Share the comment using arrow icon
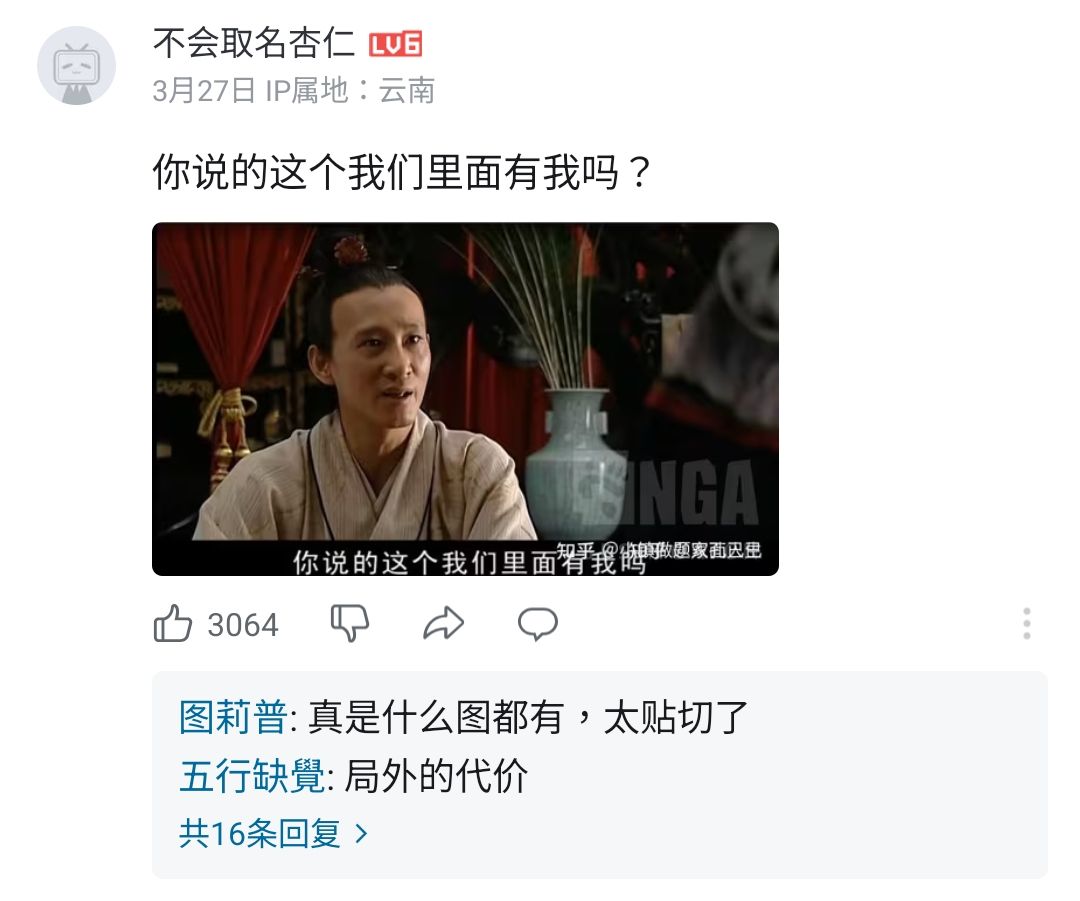The image size is (1080, 901). pyautogui.click(x=444, y=623)
